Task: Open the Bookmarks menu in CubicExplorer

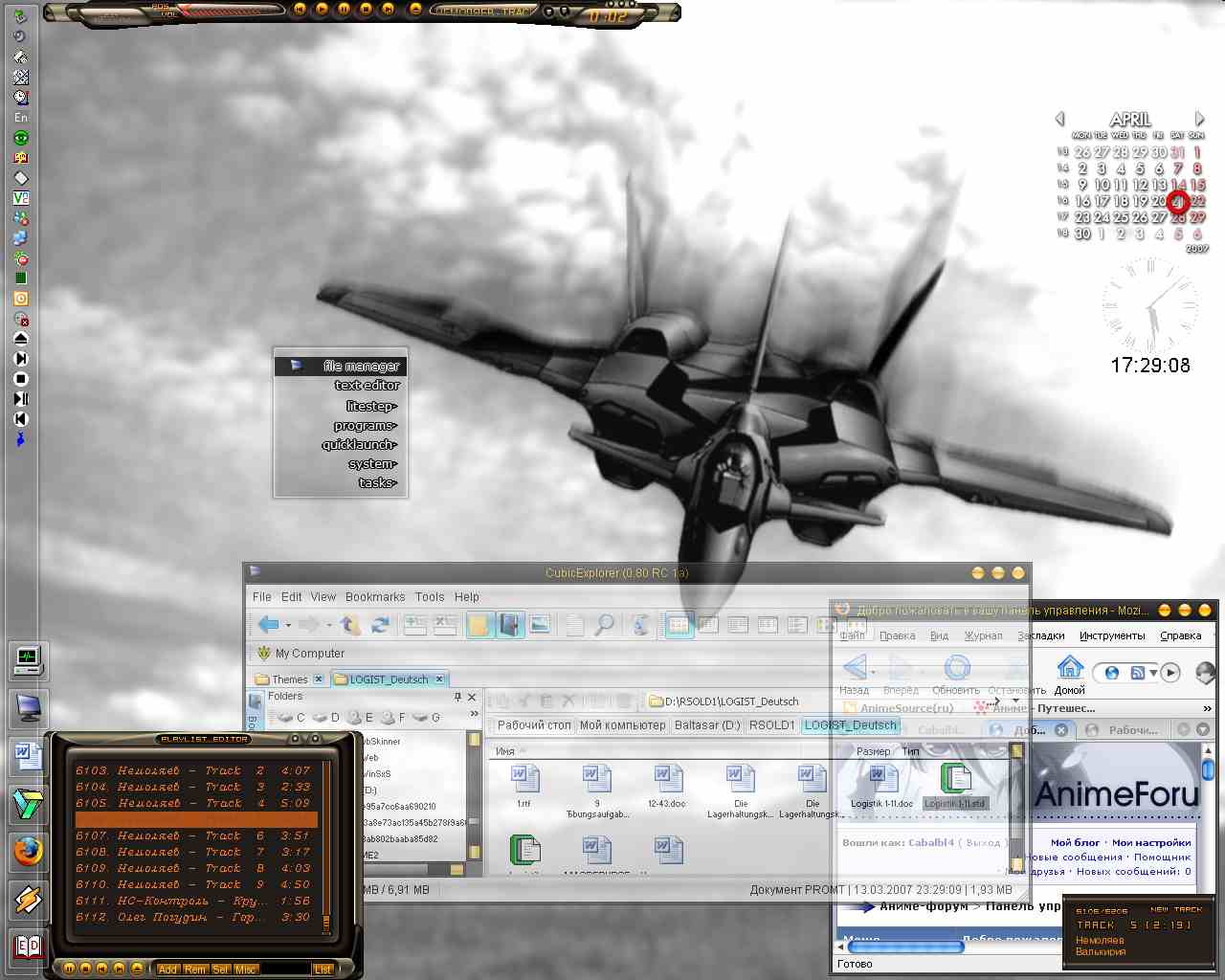Action: pyautogui.click(x=375, y=596)
